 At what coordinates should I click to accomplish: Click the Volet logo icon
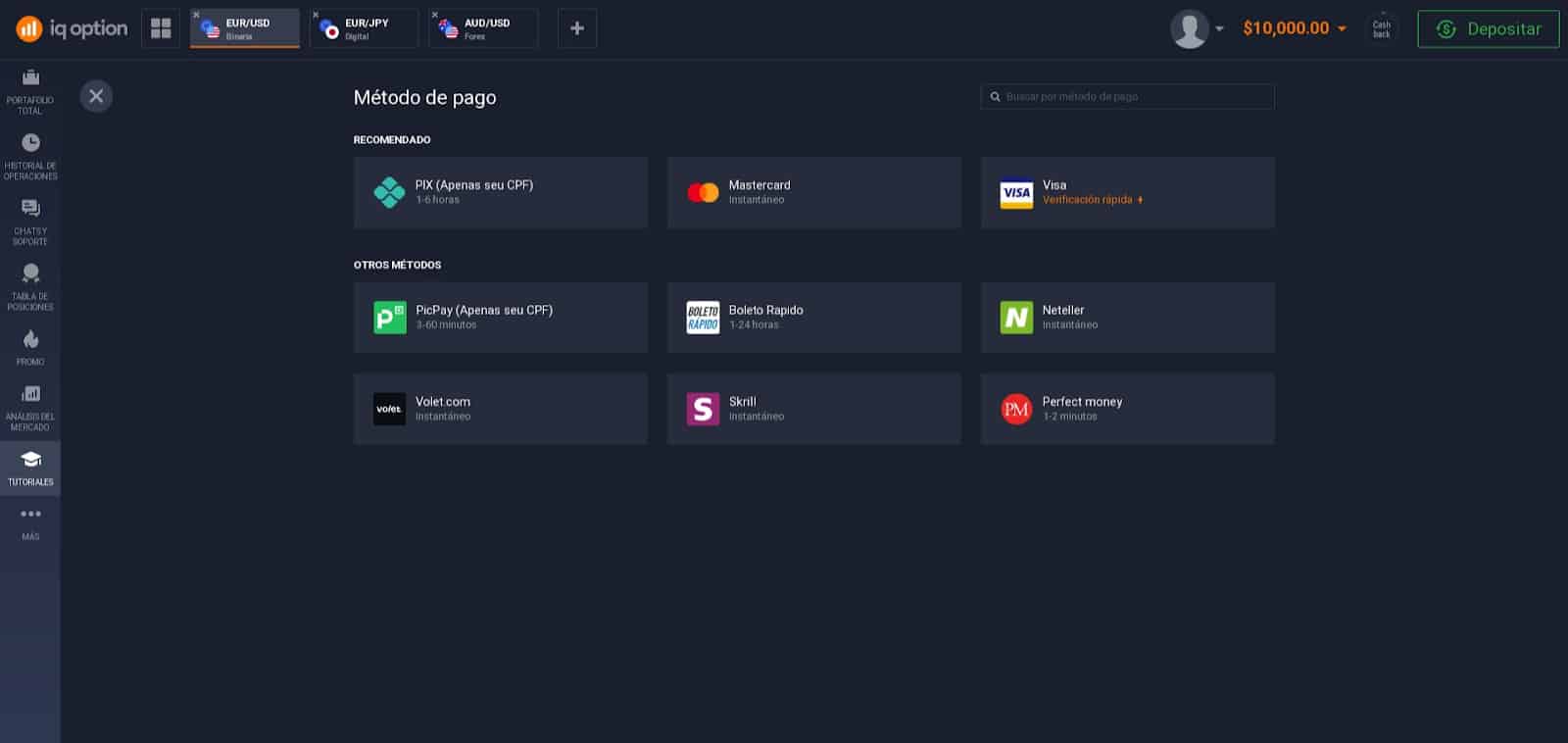pos(389,409)
